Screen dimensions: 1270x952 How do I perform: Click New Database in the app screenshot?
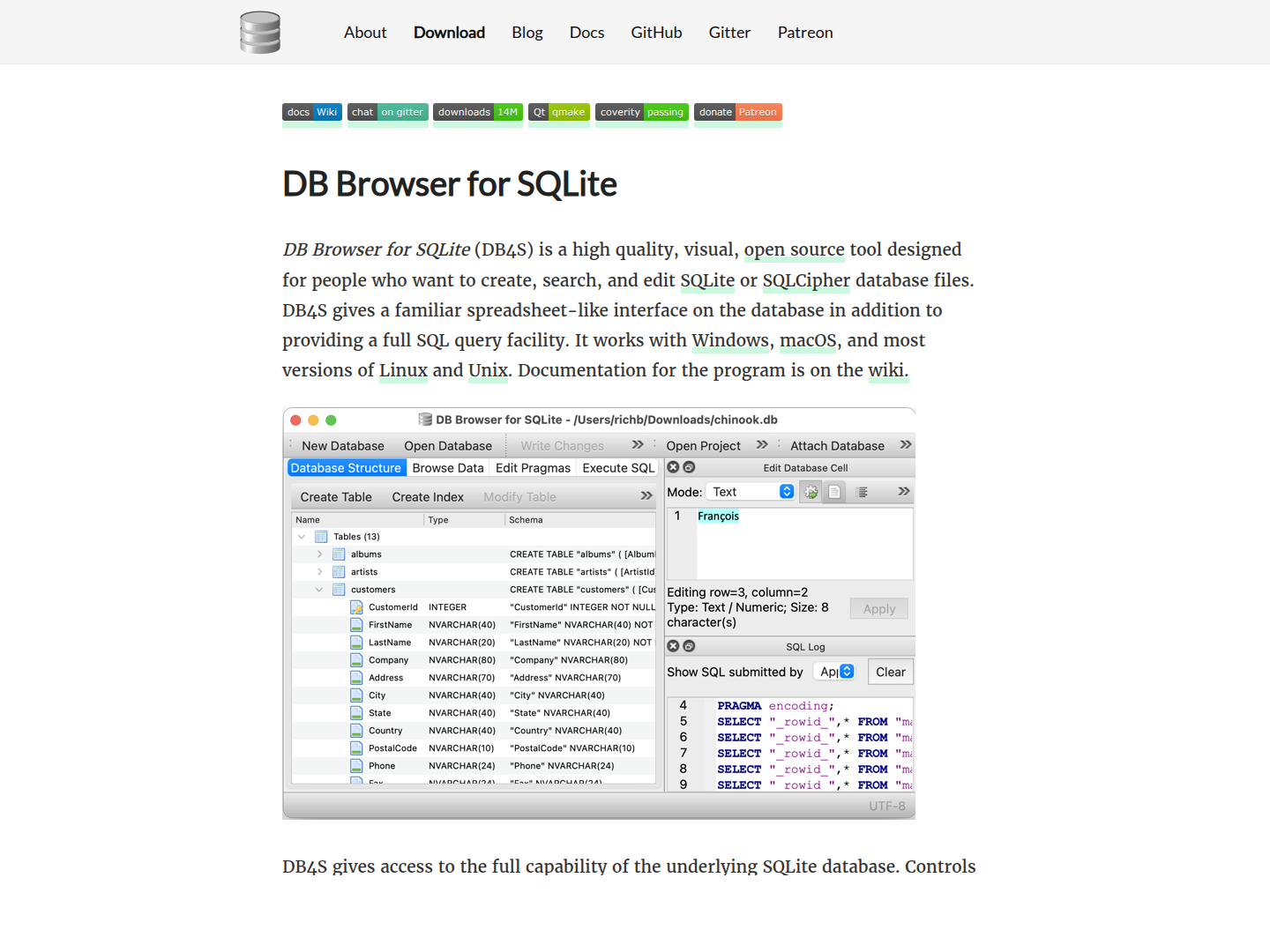point(343,446)
